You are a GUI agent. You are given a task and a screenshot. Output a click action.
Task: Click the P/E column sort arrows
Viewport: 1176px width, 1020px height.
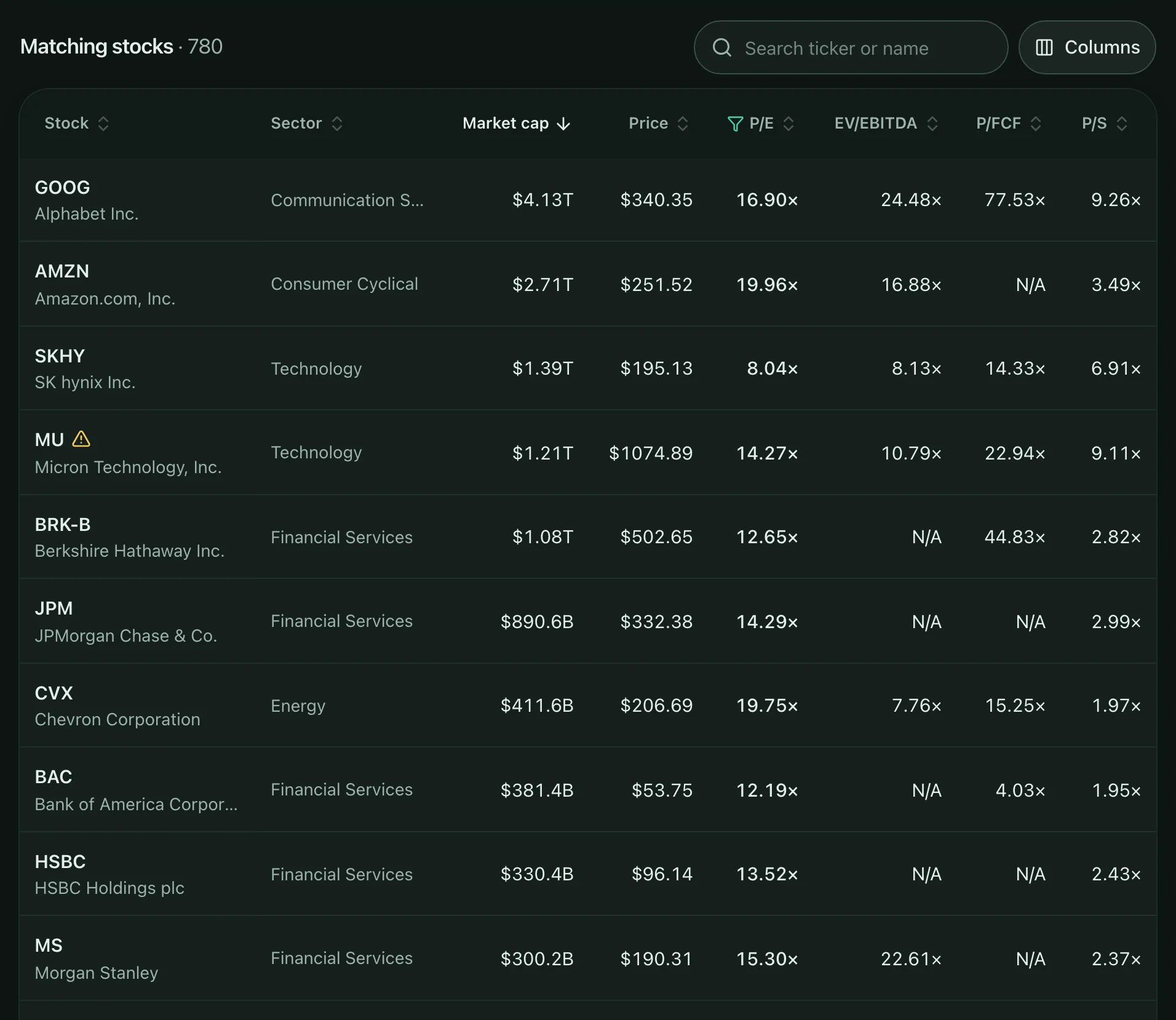(x=789, y=124)
